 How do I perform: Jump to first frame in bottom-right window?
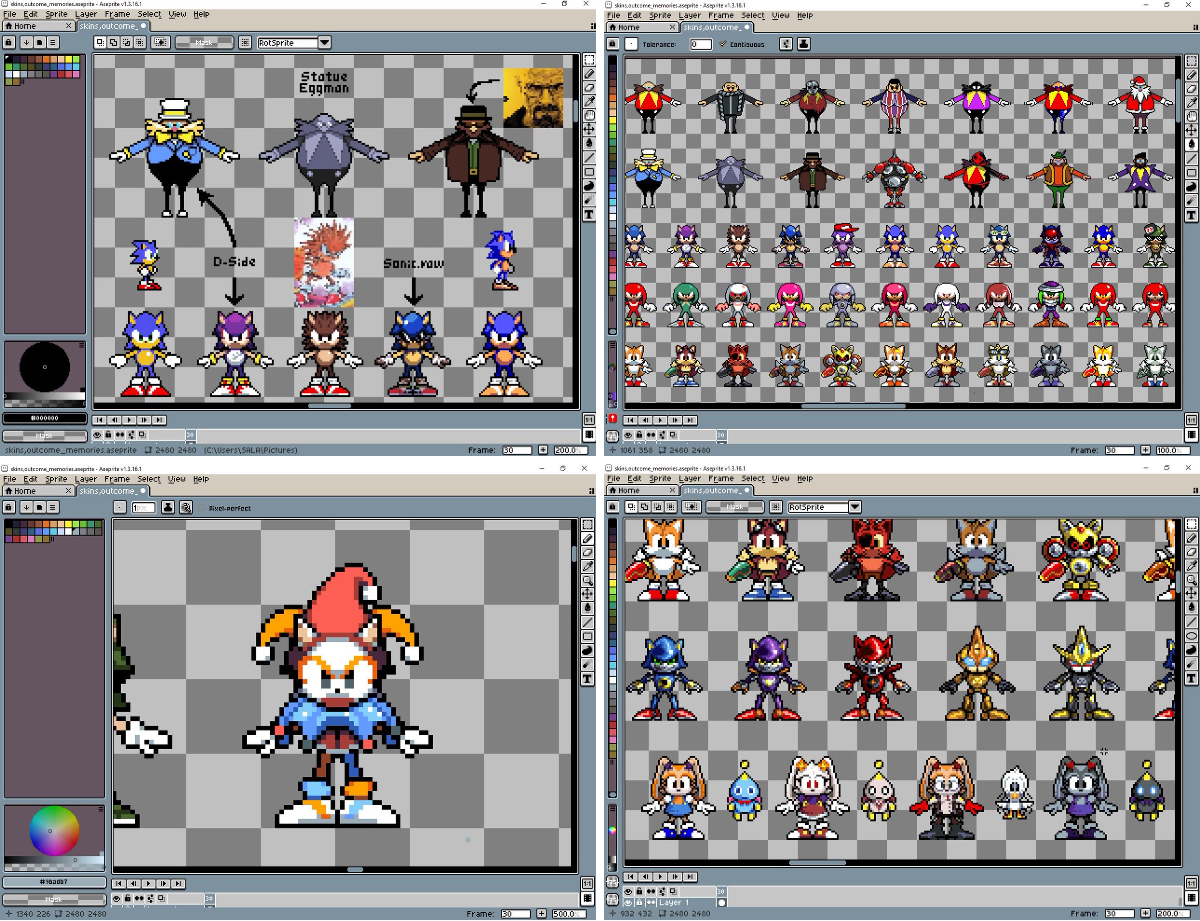coord(632,876)
